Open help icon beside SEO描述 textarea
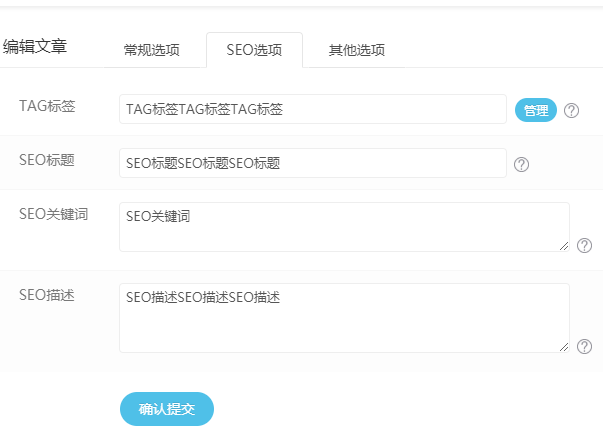The height and width of the screenshot is (435, 603). 584,346
